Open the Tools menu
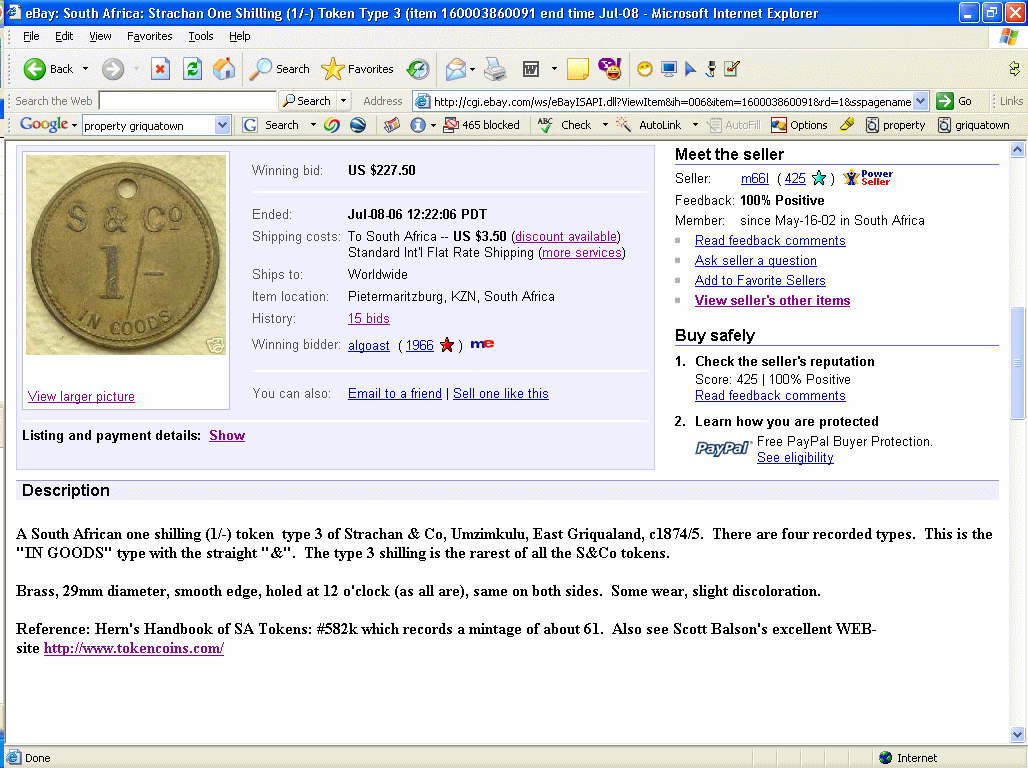The width and height of the screenshot is (1028, 768). click(201, 36)
